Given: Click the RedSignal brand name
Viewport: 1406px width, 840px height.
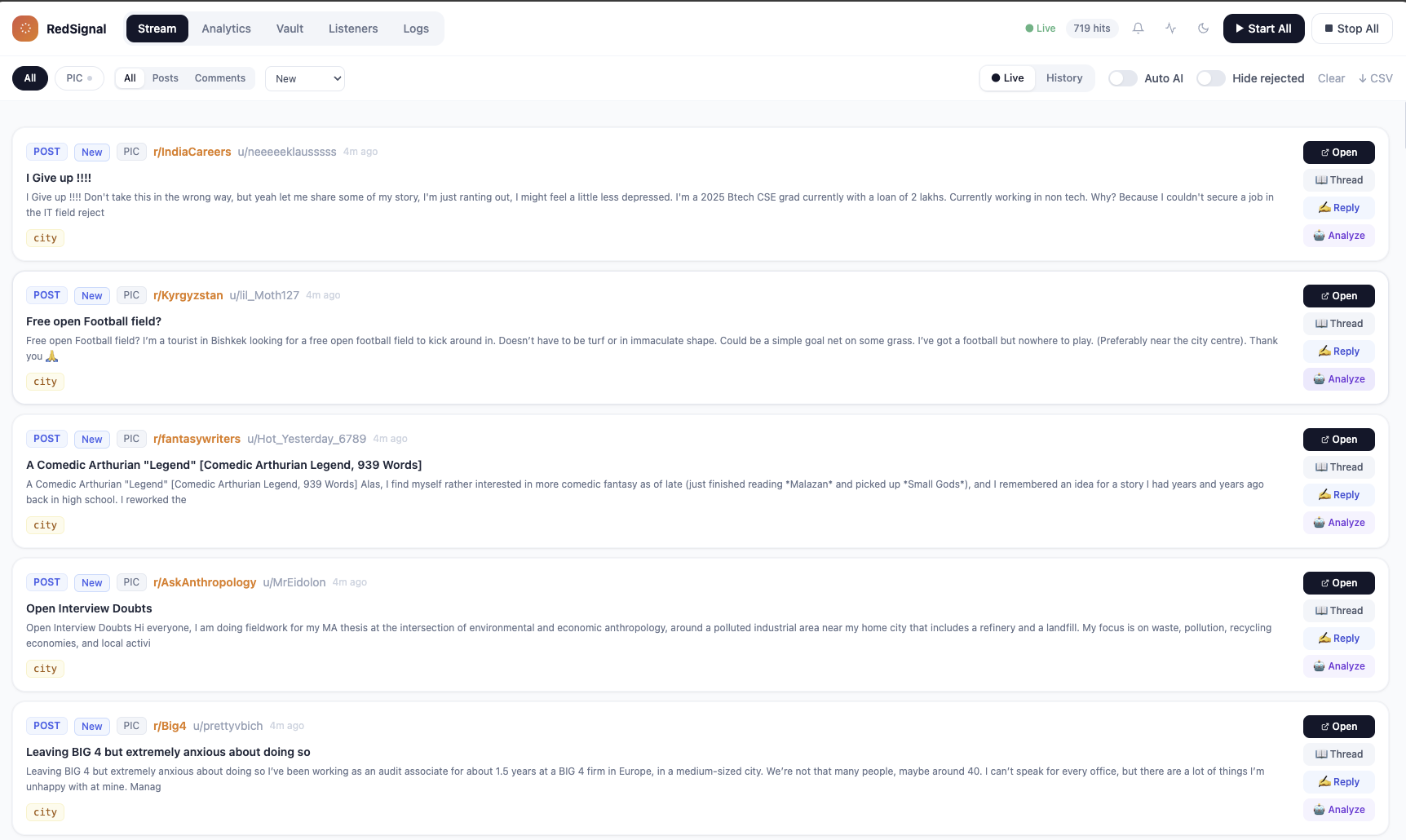Looking at the screenshot, I should (76, 29).
